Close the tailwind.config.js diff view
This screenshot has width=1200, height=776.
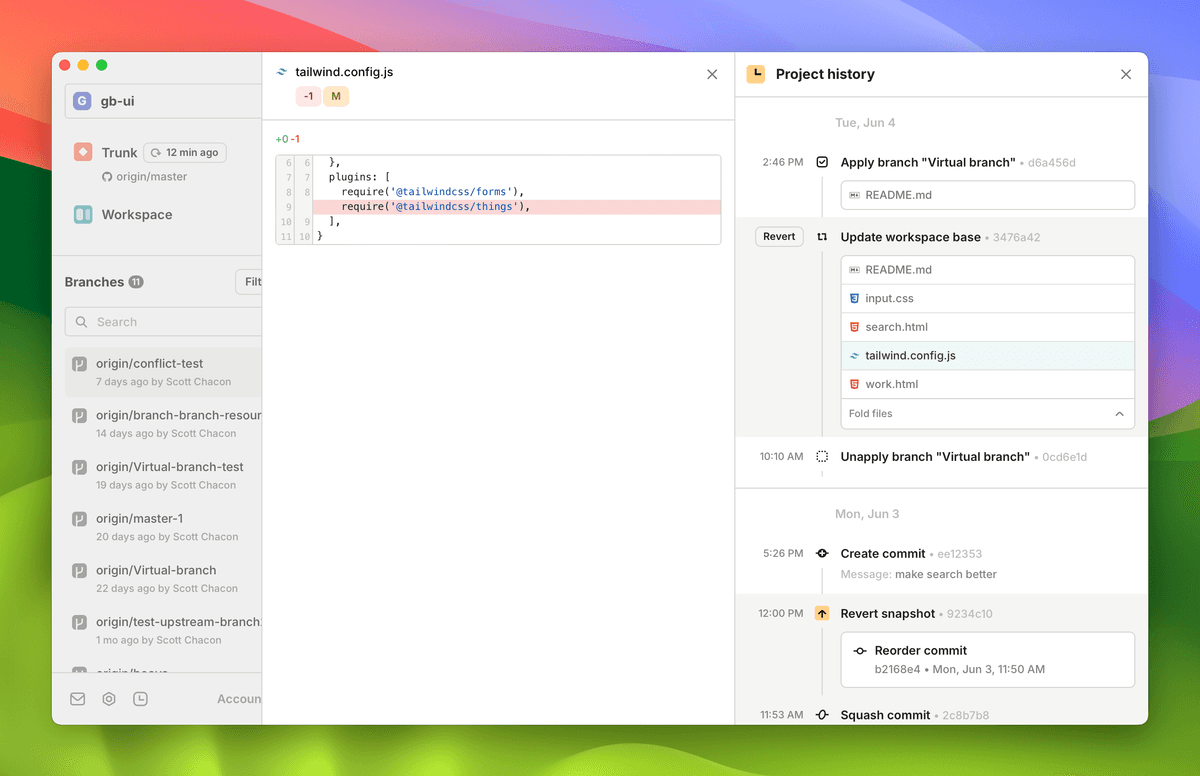pos(712,74)
